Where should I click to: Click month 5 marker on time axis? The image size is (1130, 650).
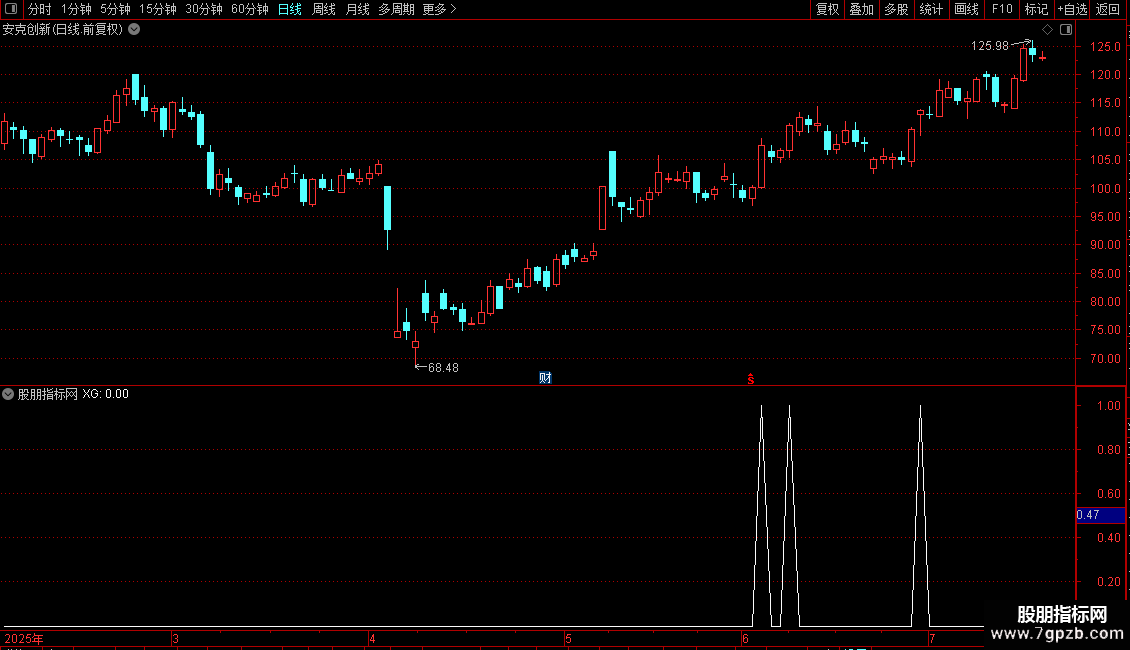pos(568,638)
